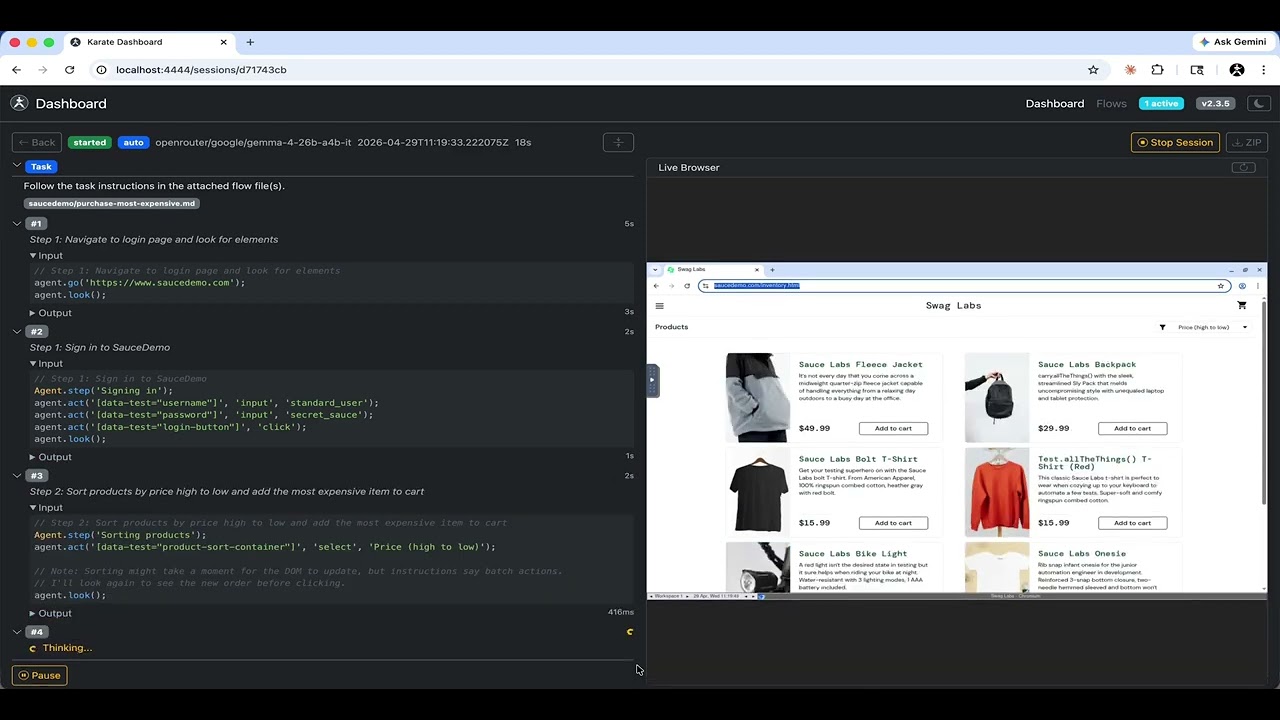This screenshot has width=1280, height=720.
Task: Open Sauce Labs Onesie title link
Action: (x=1081, y=553)
